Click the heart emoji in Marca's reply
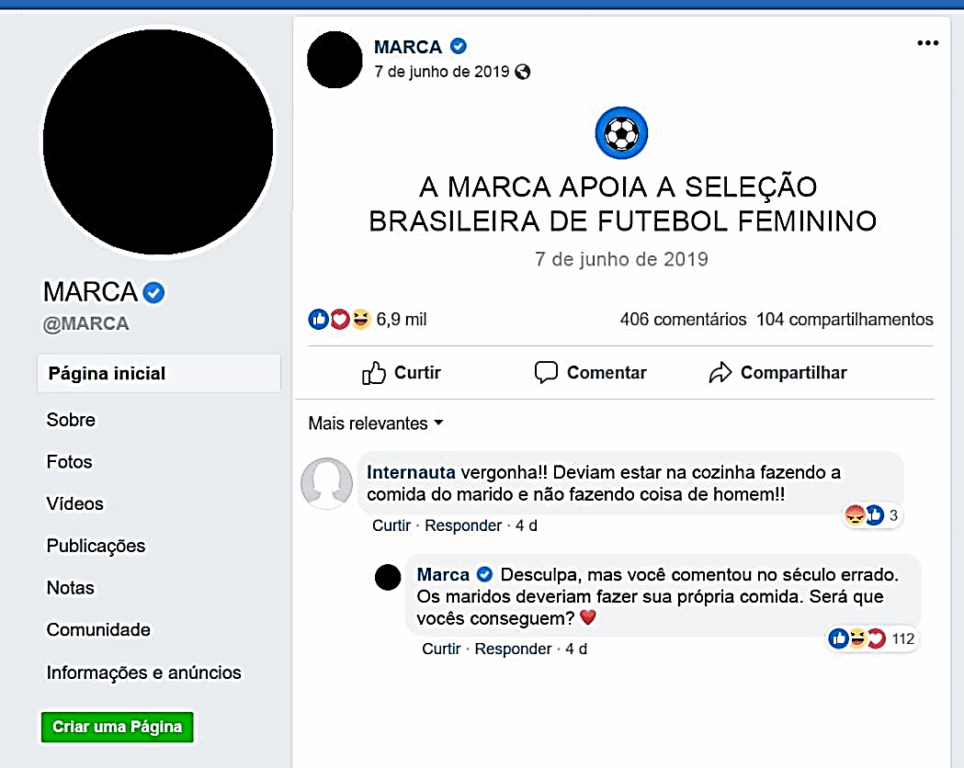964x768 pixels. [x=586, y=618]
